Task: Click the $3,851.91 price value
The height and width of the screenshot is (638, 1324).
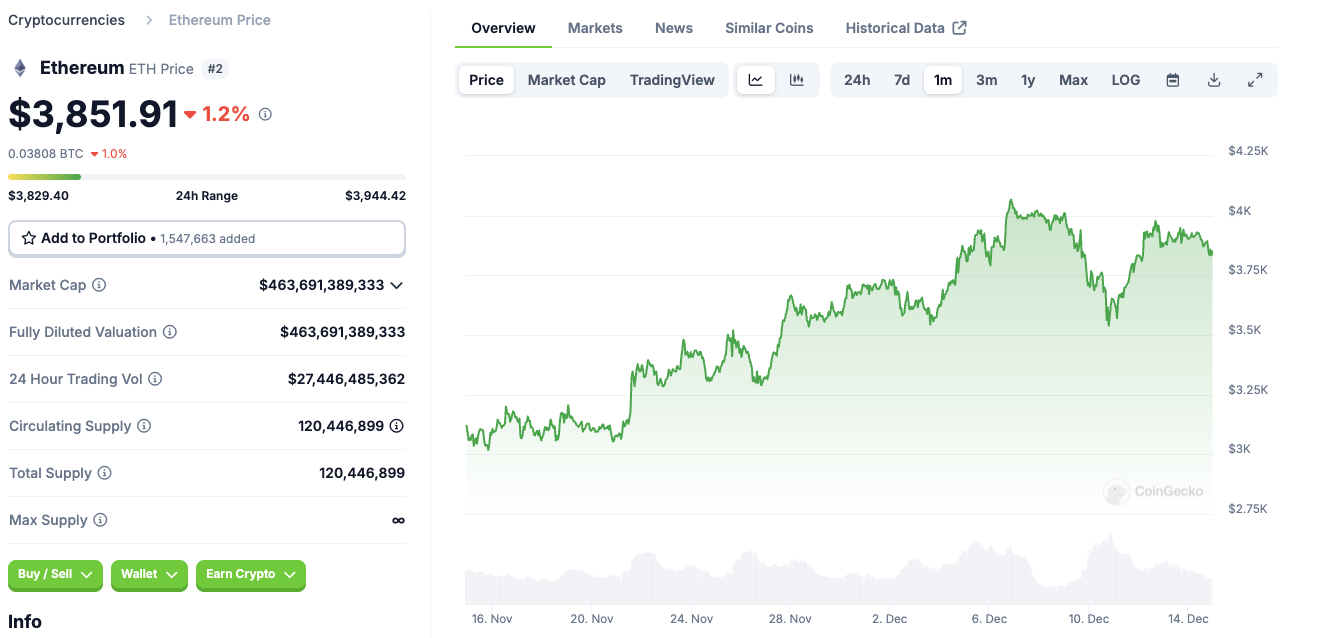Action: (93, 114)
